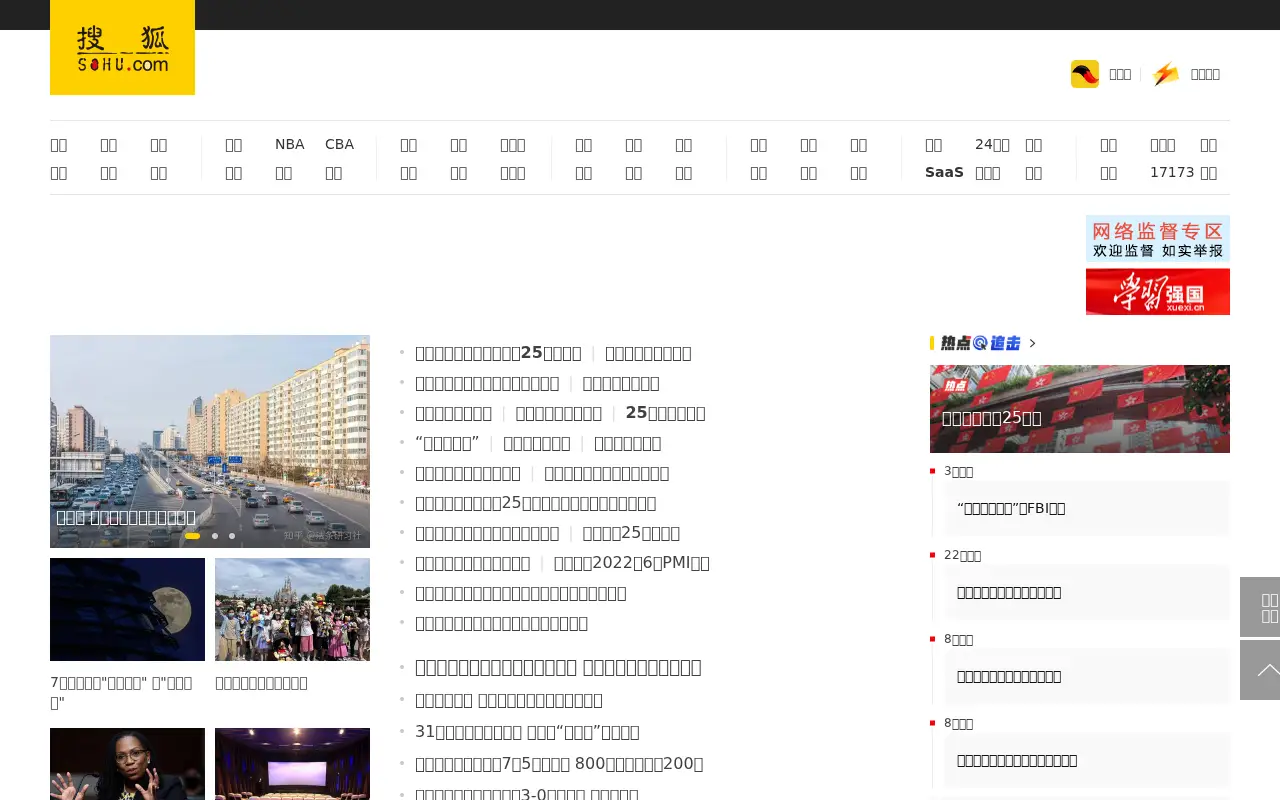Image resolution: width=1280 pixels, height=800 pixels.
Task: Open the red 学习强国 xuexi.cn banner
Action: tap(1158, 291)
